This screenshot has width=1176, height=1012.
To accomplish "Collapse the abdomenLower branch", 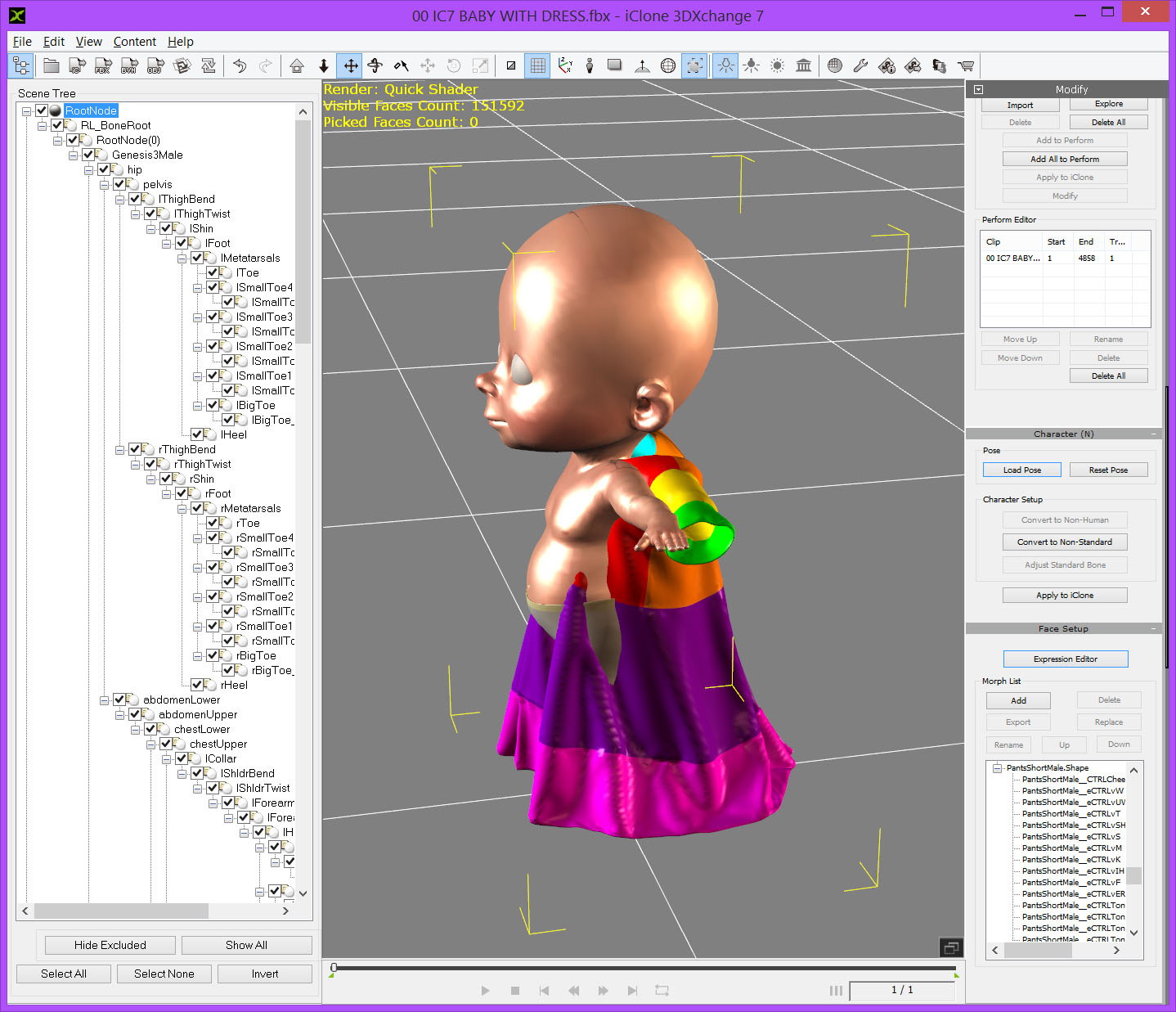I will coord(104,699).
